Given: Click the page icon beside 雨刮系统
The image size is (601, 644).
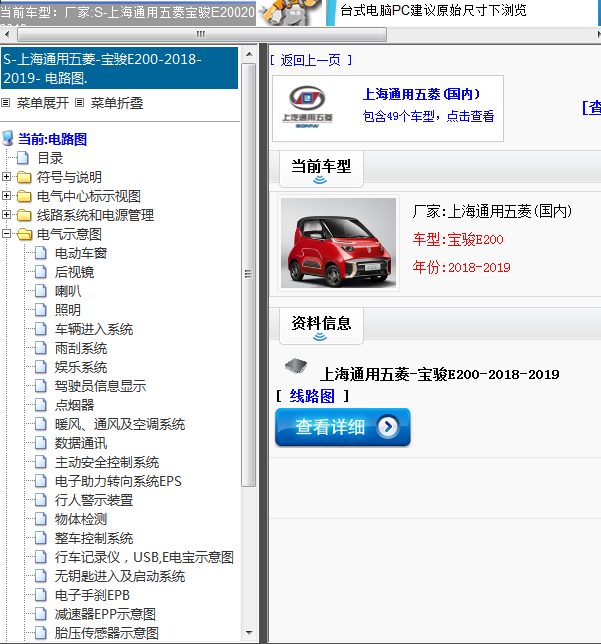Looking at the screenshot, I should click(x=40, y=348).
